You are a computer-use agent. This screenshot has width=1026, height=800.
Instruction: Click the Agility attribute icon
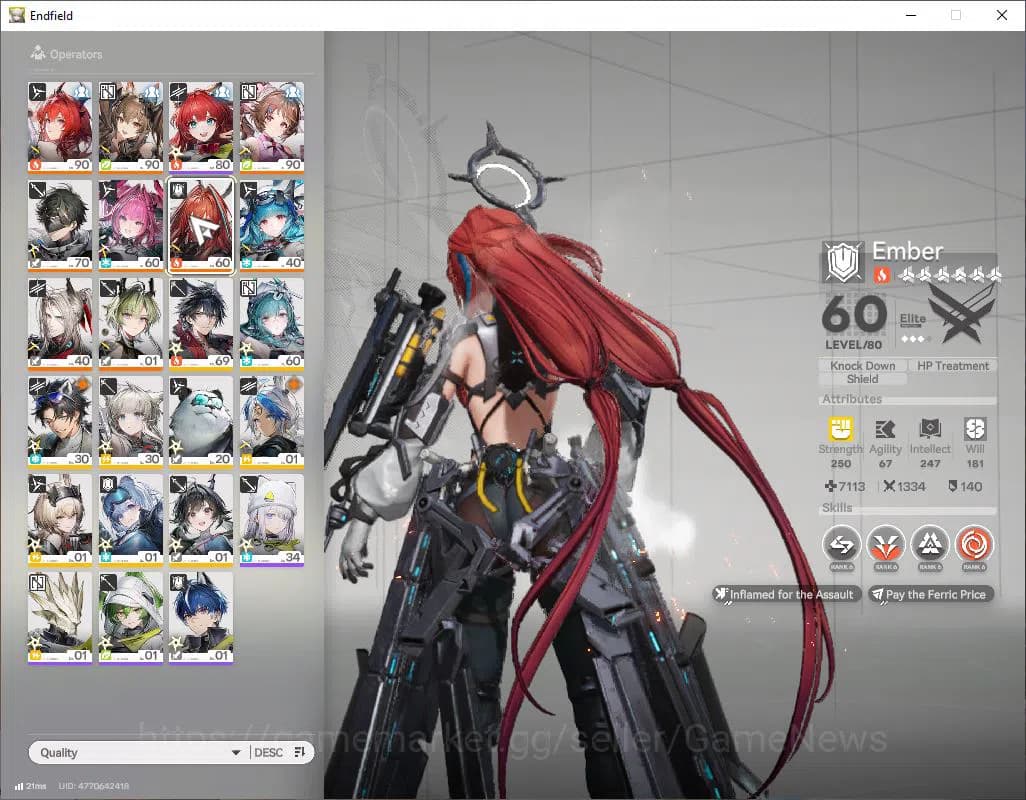[x=885, y=429]
